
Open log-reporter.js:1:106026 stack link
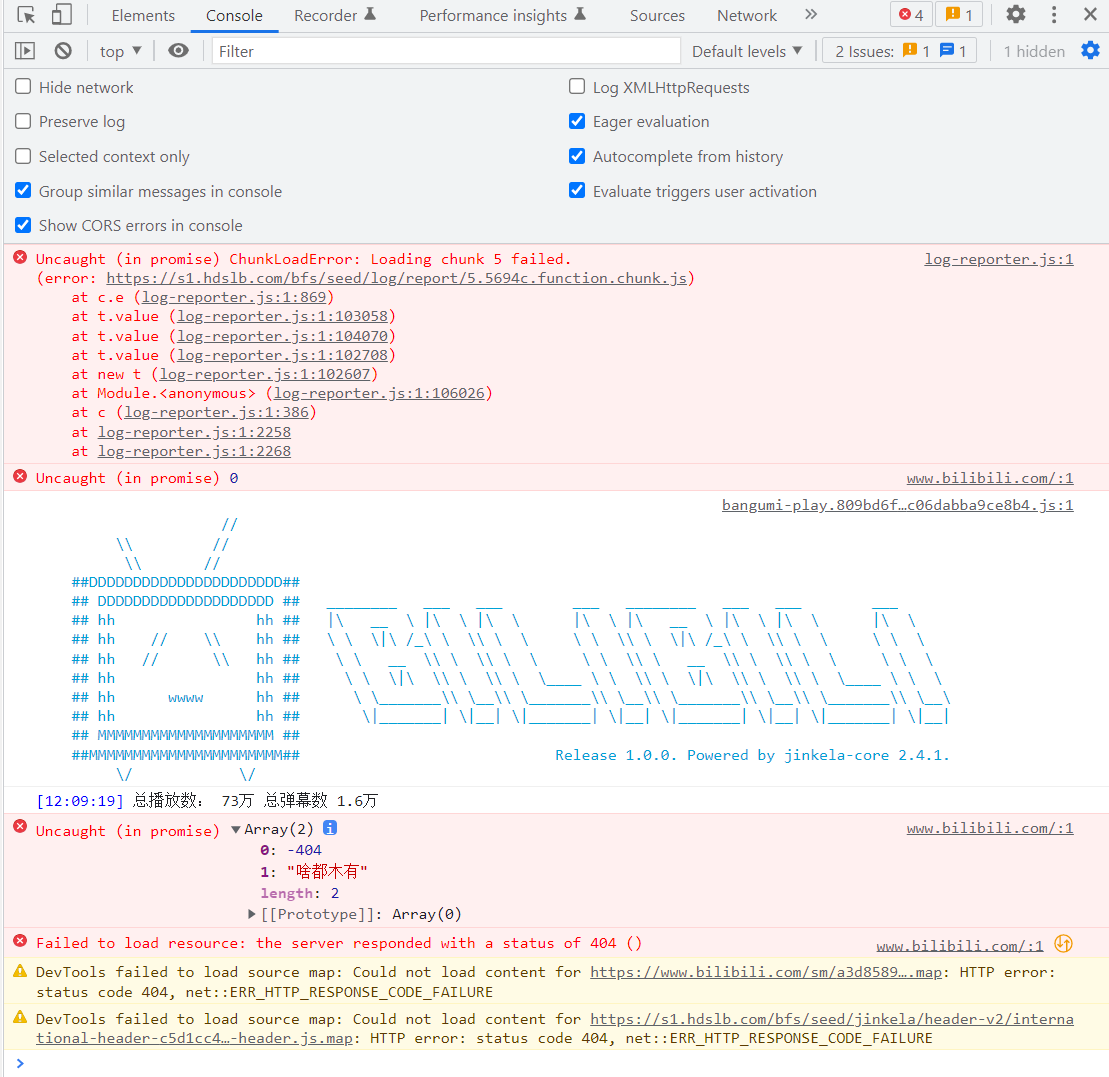click(379, 393)
